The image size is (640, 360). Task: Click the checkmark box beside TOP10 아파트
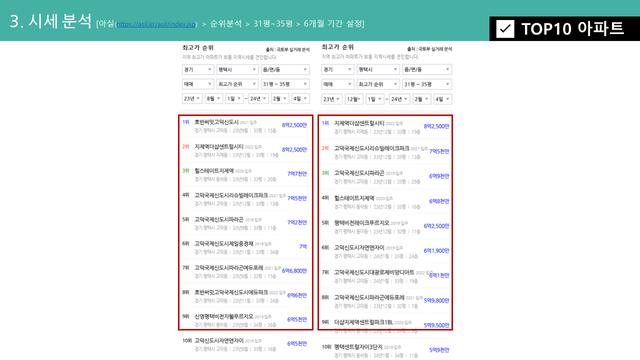pos(505,29)
